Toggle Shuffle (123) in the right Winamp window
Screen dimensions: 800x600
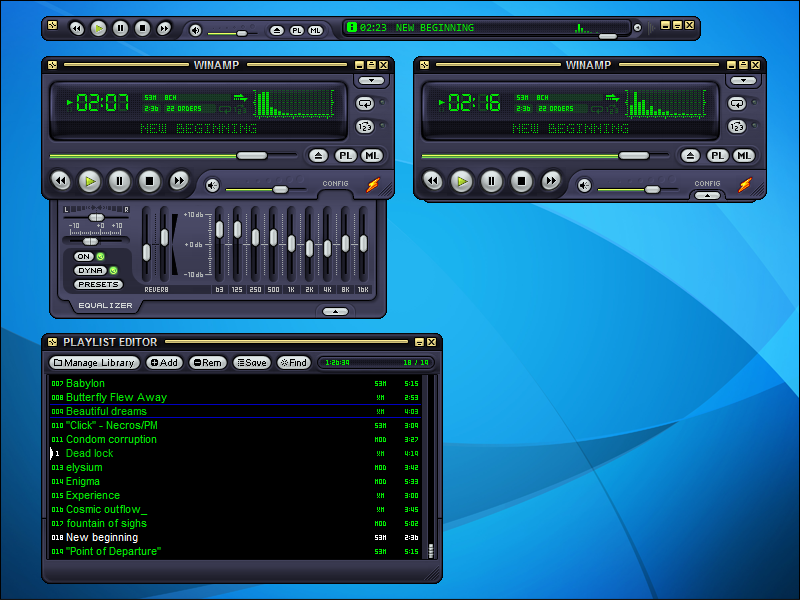click(x=737, y=127)
